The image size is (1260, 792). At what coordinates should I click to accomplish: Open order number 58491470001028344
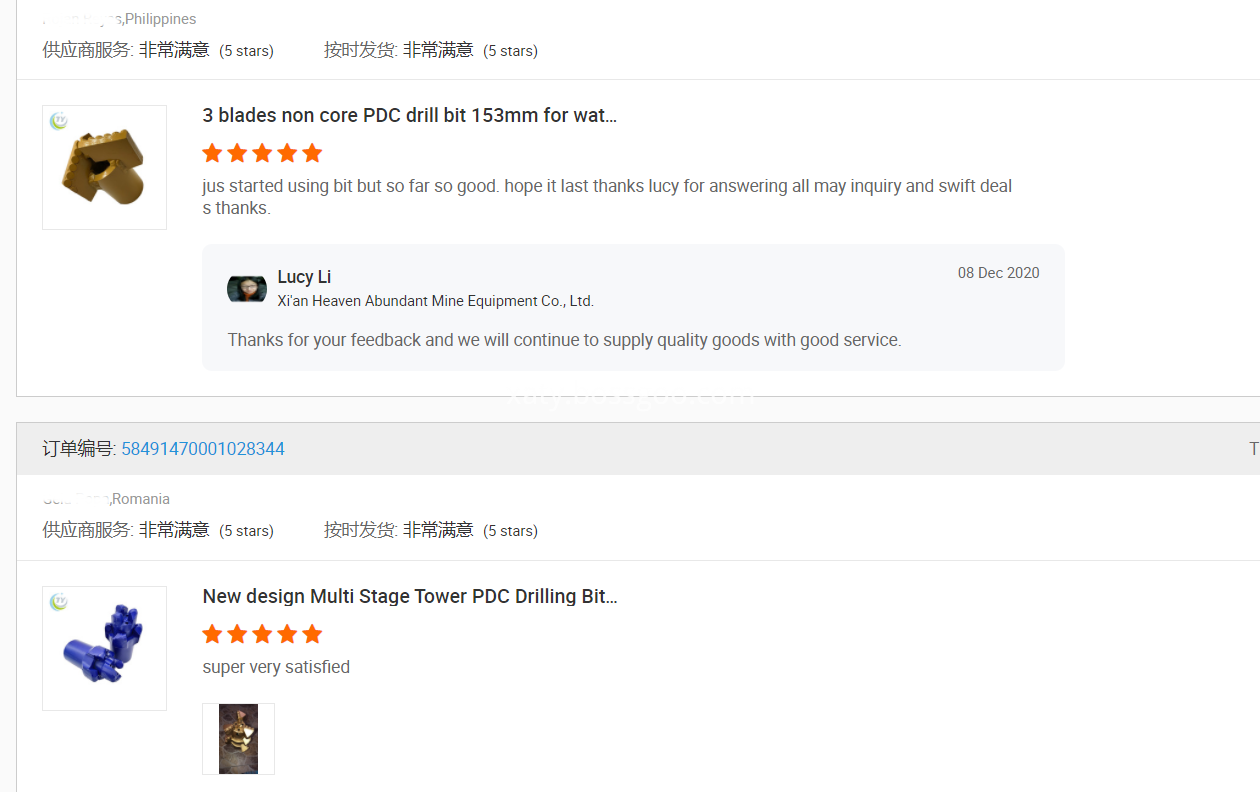pos(203,449)
